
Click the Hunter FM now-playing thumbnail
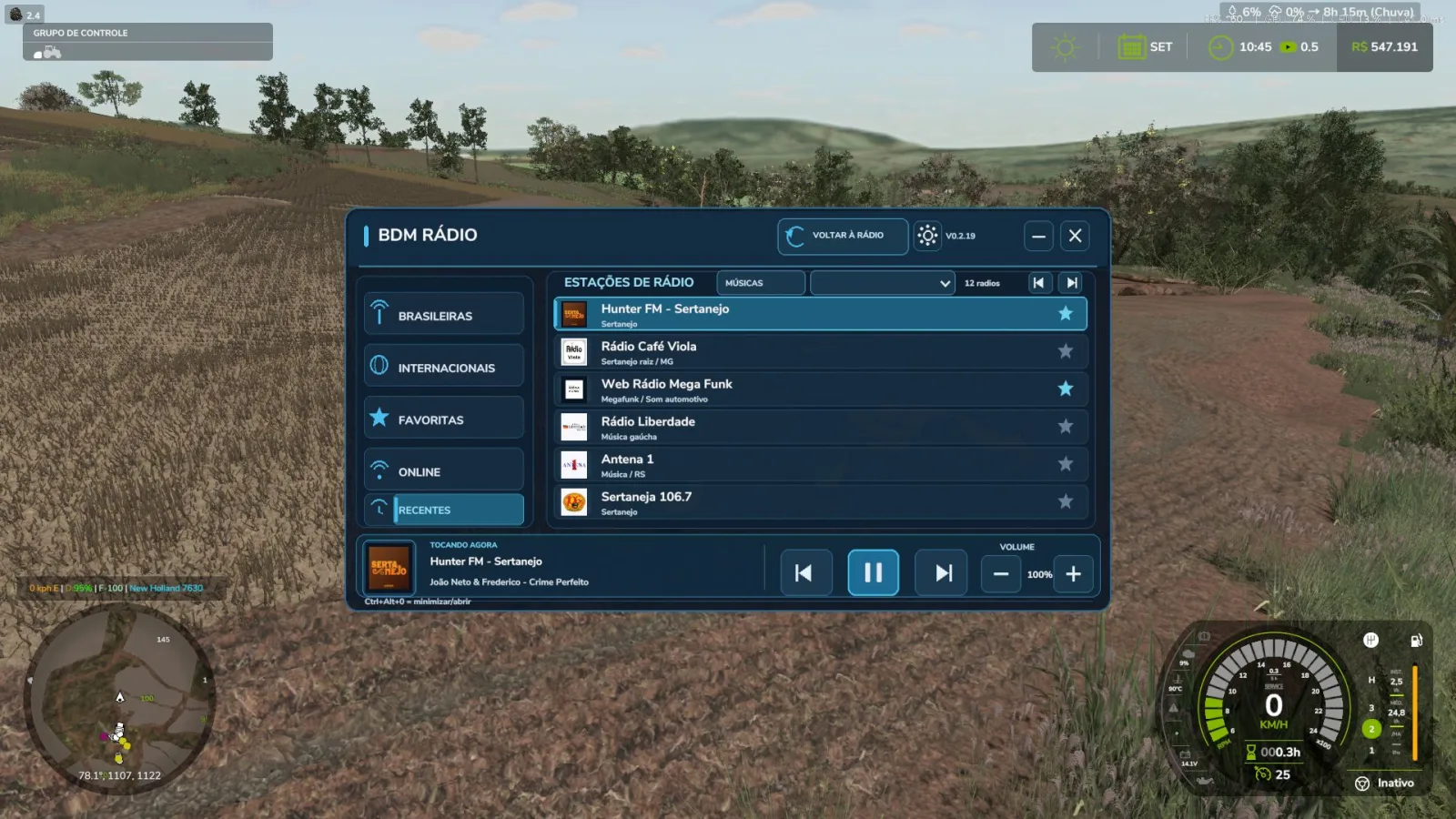coord(389,568)
